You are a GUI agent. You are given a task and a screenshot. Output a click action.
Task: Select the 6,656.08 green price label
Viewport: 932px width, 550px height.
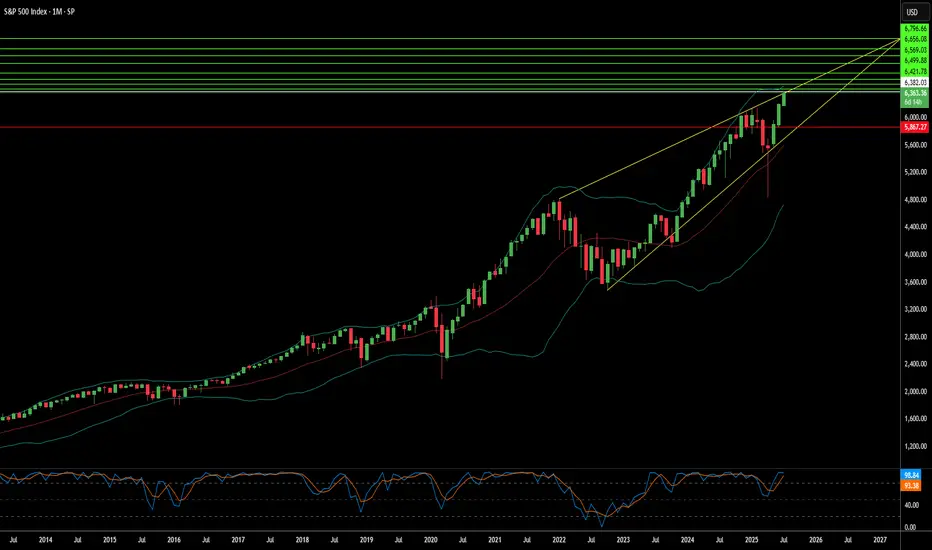coord(915,39)
